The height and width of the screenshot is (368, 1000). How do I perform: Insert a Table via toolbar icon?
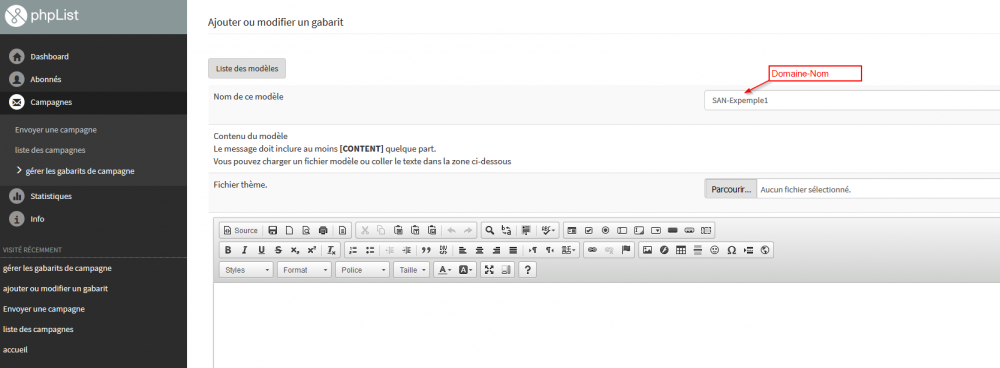click(x=680, y=250)
